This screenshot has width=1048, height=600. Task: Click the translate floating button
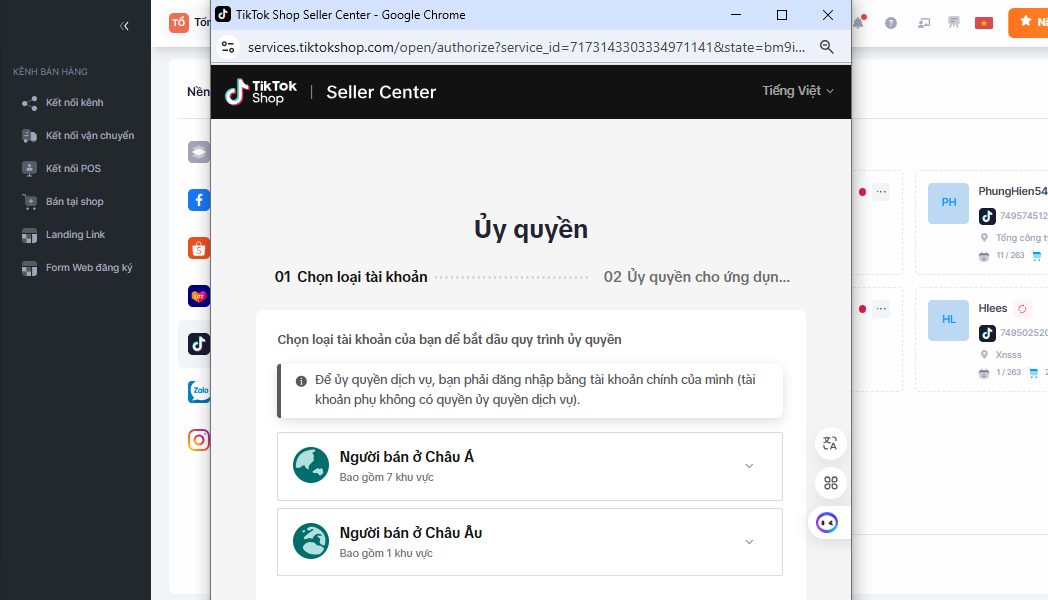(x=829, y=444)
